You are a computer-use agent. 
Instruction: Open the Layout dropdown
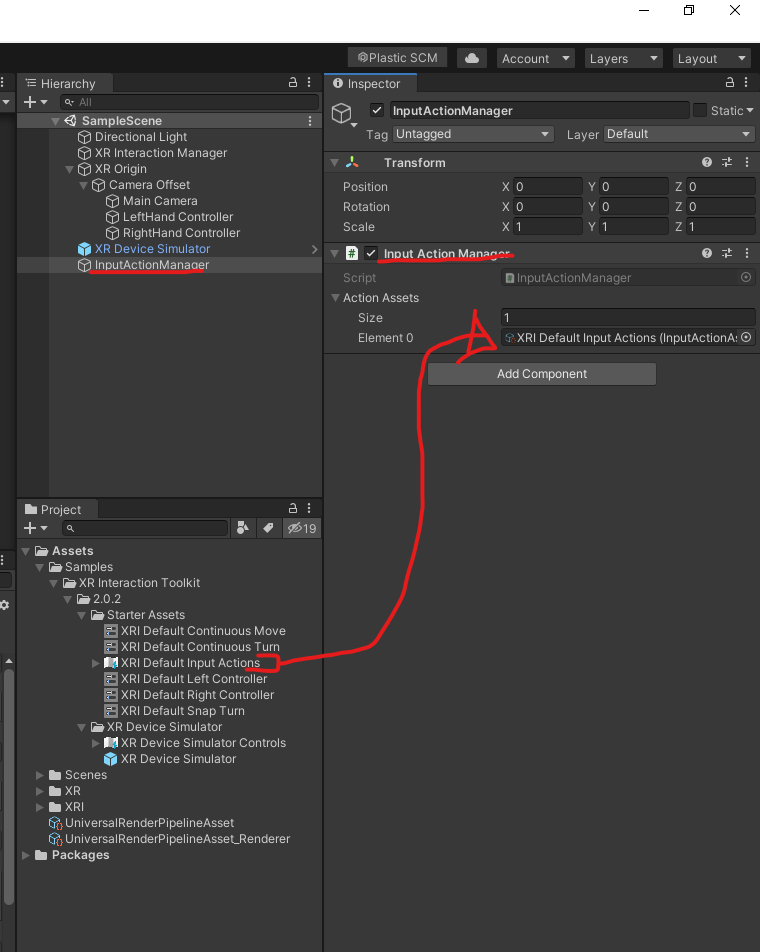coord(712,58)
